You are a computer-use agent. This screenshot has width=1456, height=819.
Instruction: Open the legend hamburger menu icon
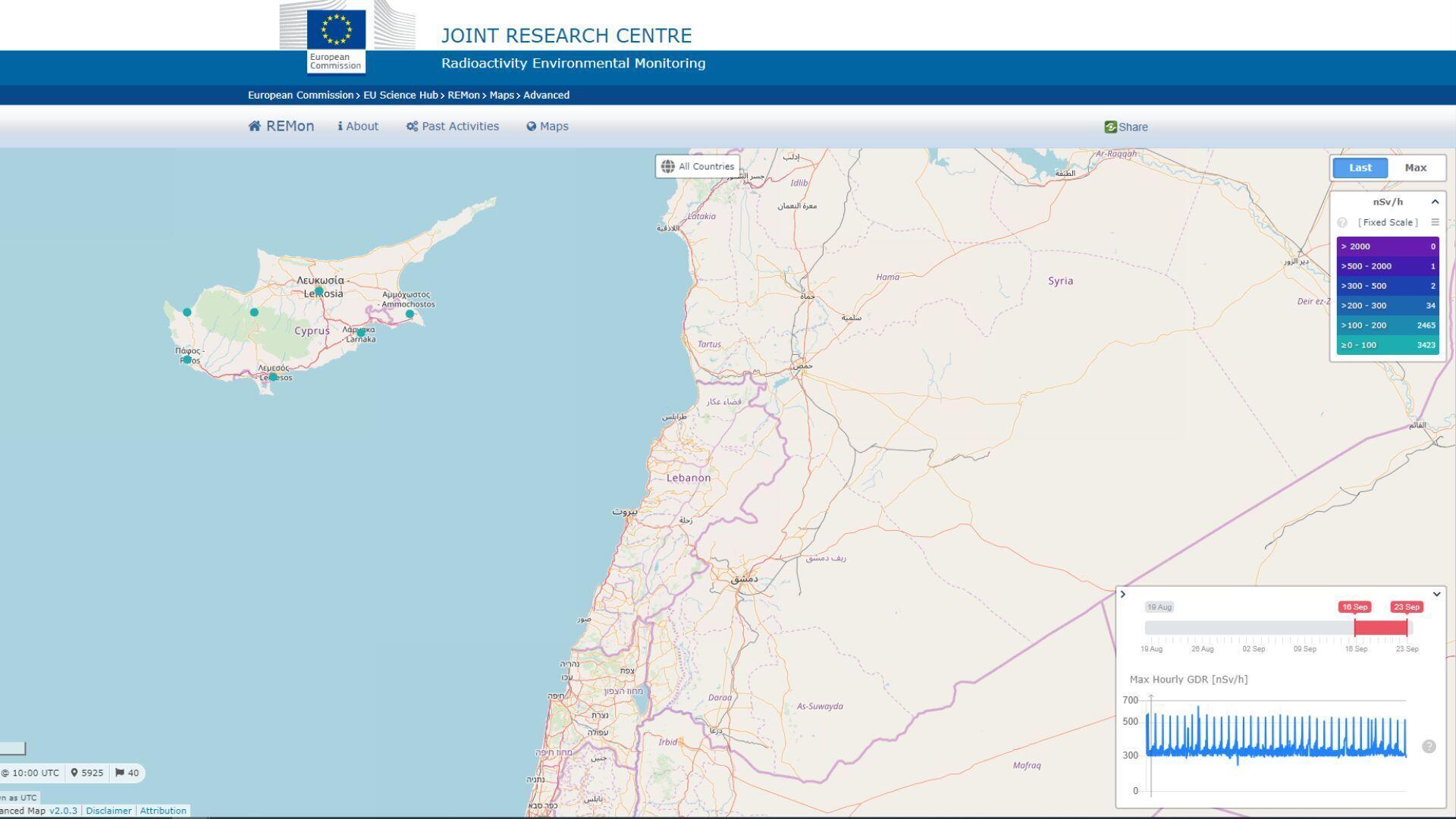coord(1435,222)
